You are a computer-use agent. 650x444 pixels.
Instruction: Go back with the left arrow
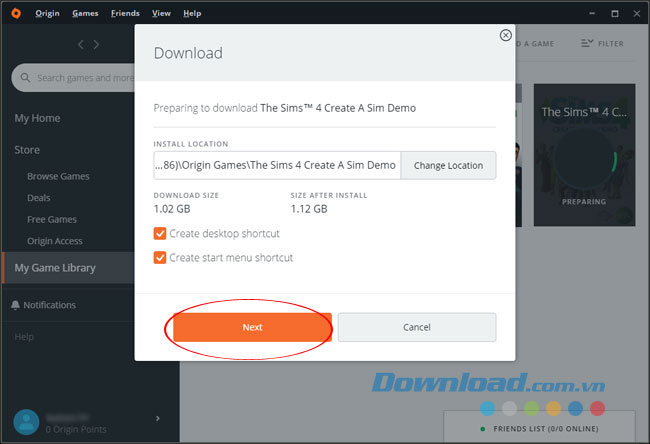(81, 44)
